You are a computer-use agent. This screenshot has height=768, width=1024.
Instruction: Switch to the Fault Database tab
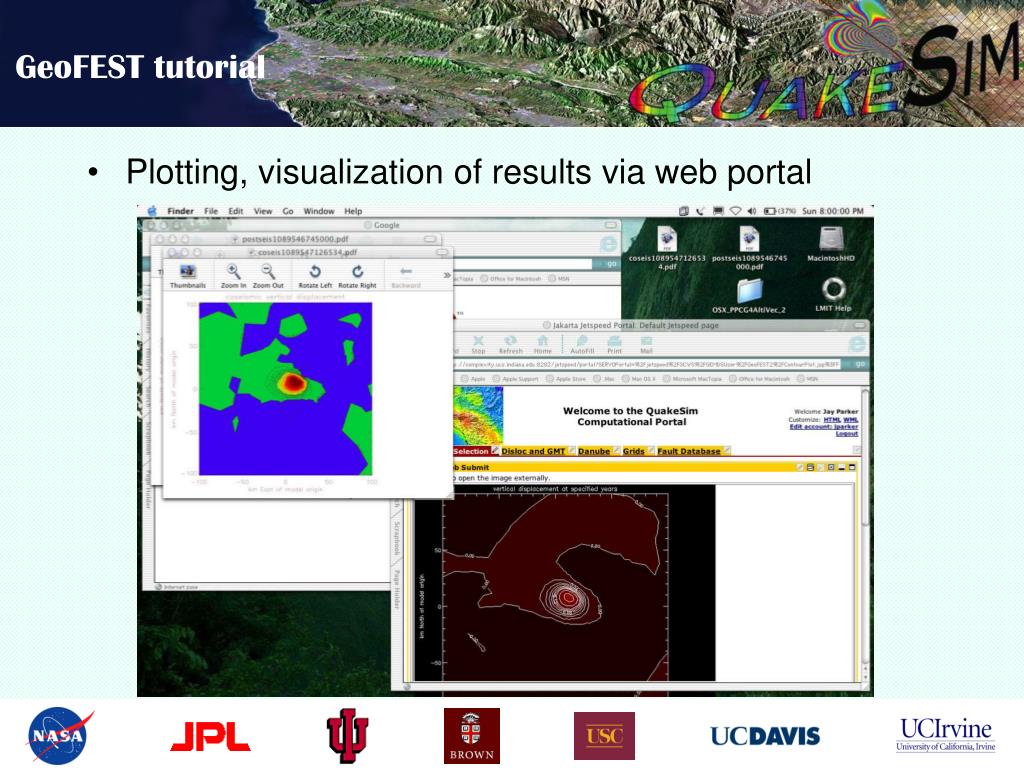[x=688, y=451]
